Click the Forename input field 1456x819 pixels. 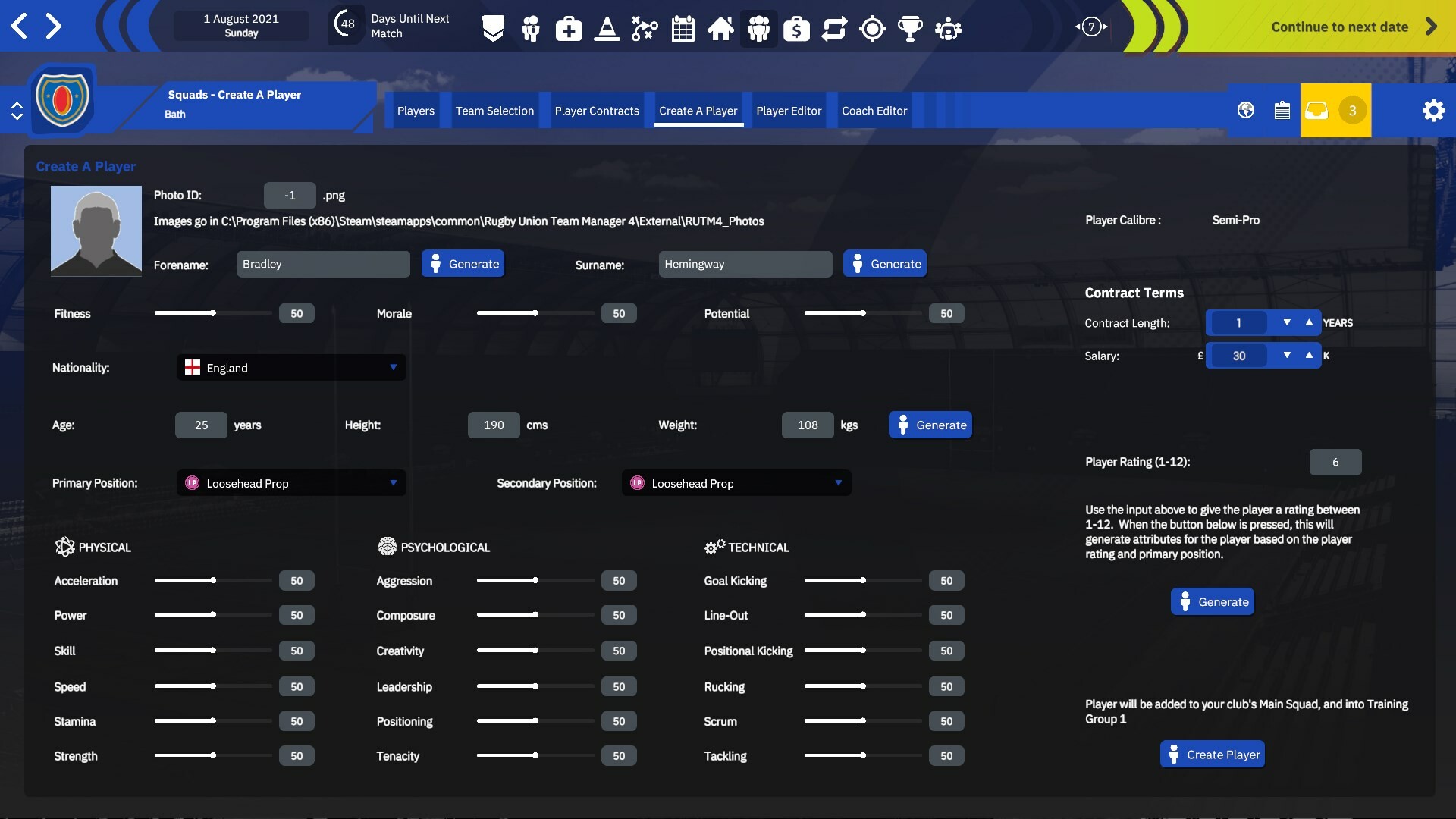(x=323, y=264)
